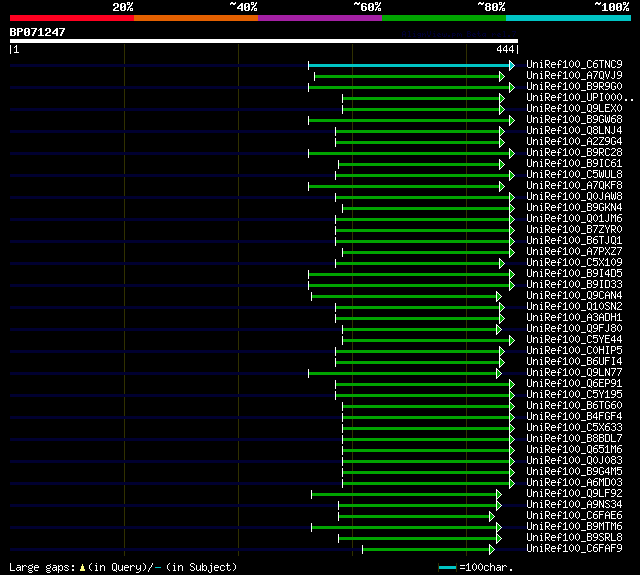The image size is (640, 575).
Task: Click the UniRef100_Q10SN2 label
Action: click(x=574, y=307)
